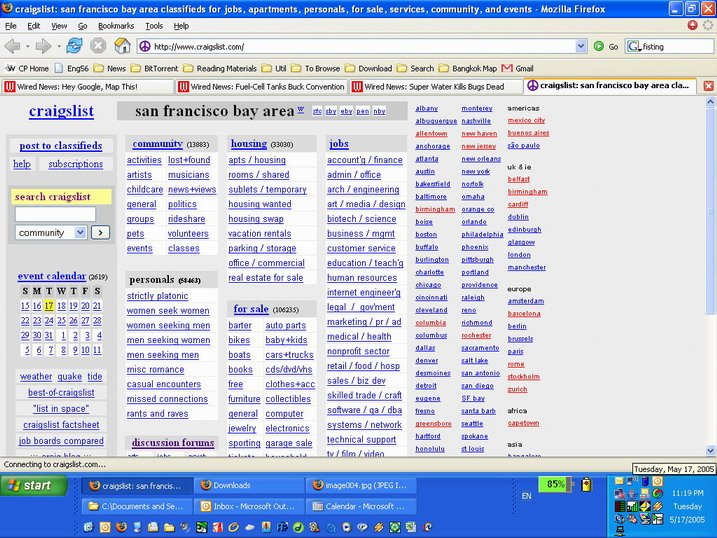The height and width of the screenshot is (538, 717).
Task: Click the page vertical scrollbar
Action: click(x=710, y=210)
